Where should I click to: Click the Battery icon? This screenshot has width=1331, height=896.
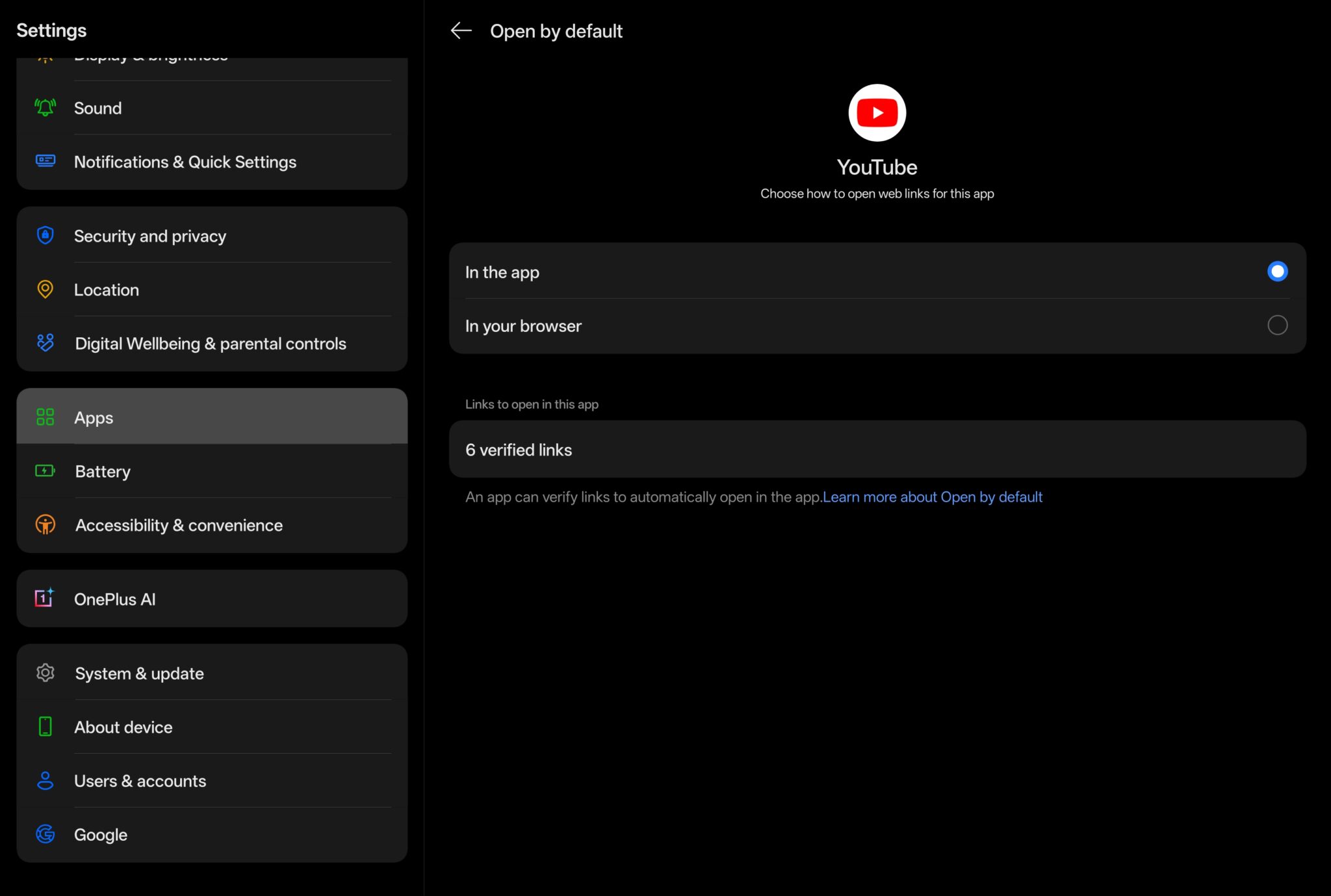45,470
